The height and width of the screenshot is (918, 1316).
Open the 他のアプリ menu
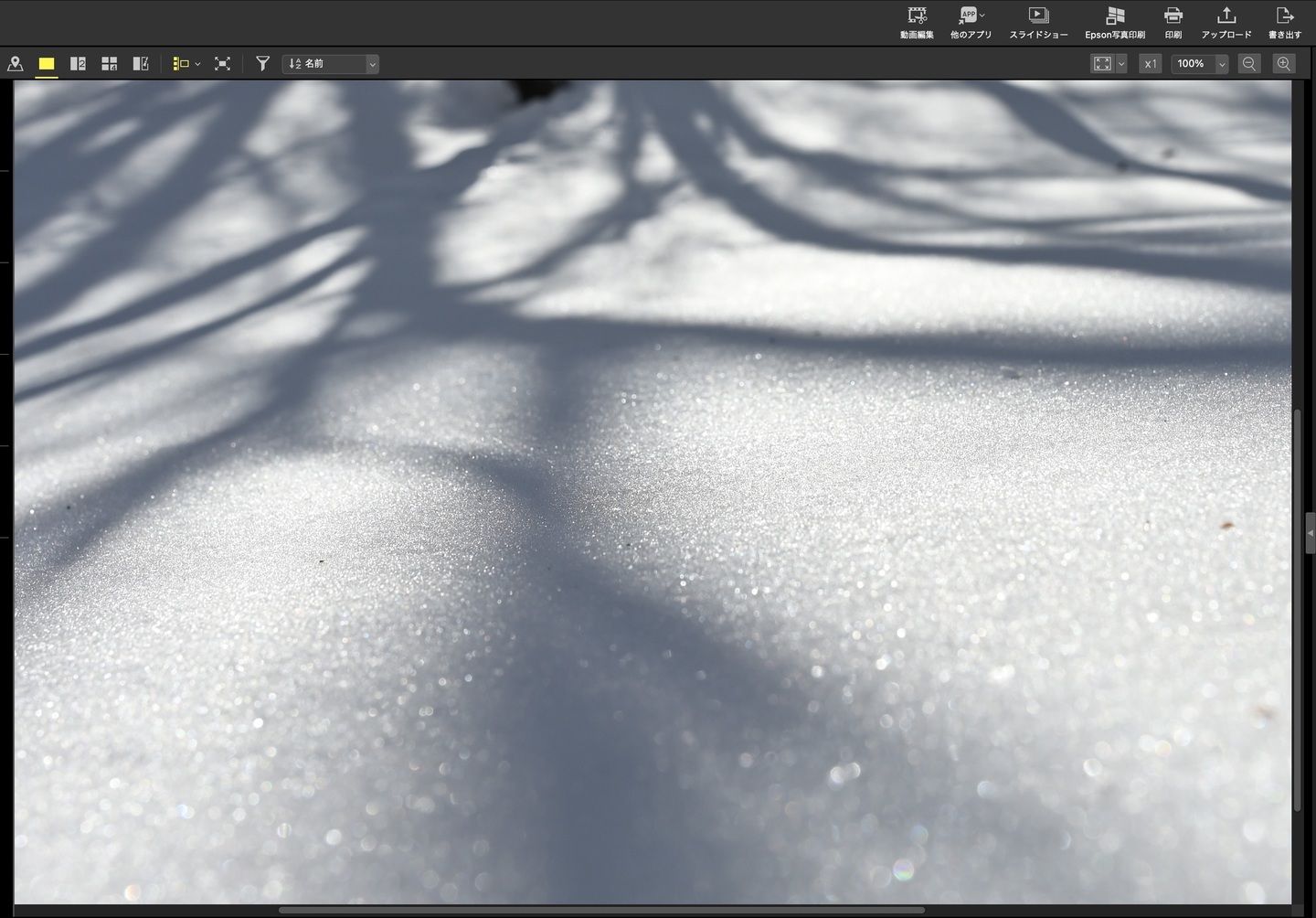971,23
